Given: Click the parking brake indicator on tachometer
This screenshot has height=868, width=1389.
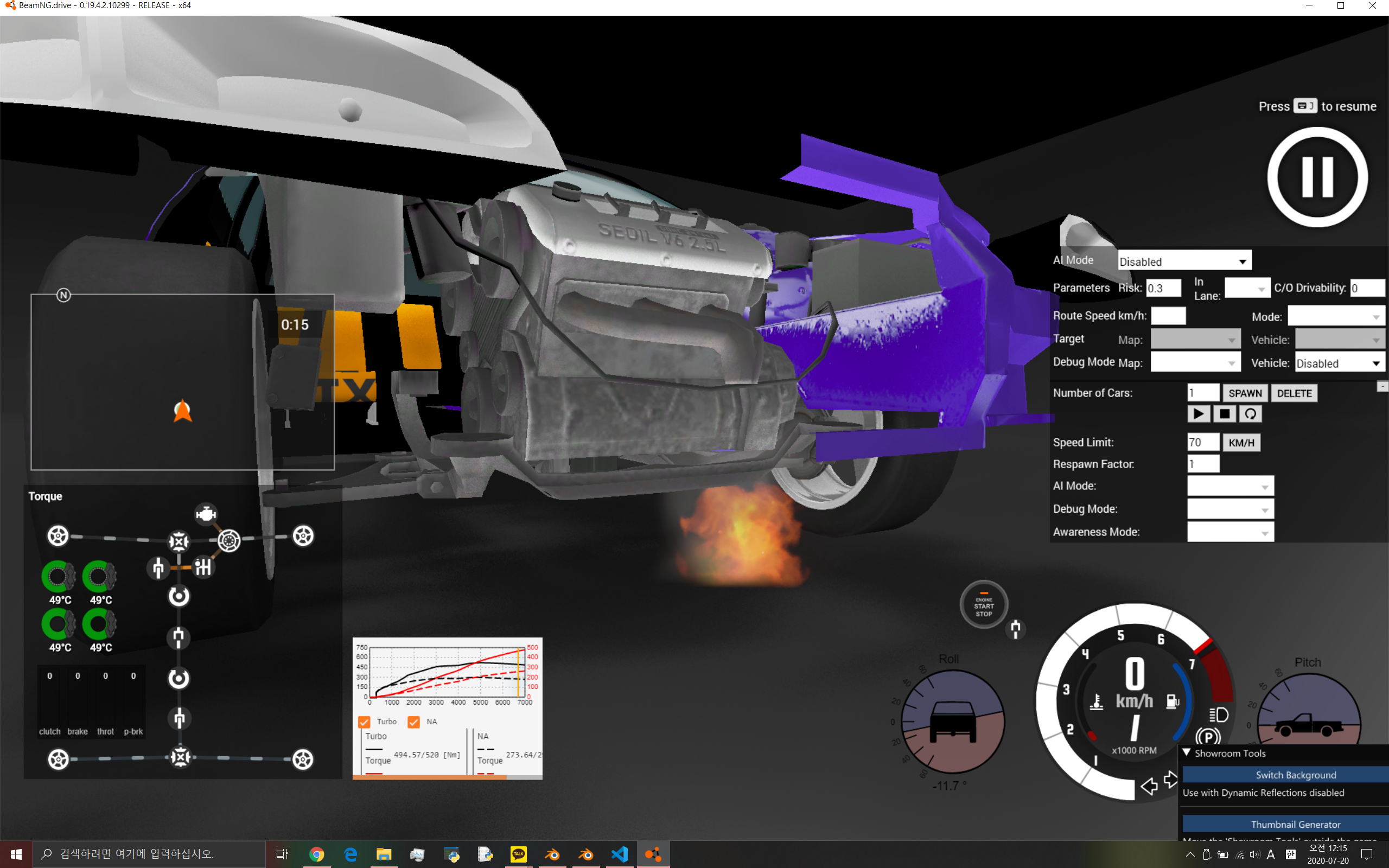Looking at the screenshot, I should [1208, 737].
